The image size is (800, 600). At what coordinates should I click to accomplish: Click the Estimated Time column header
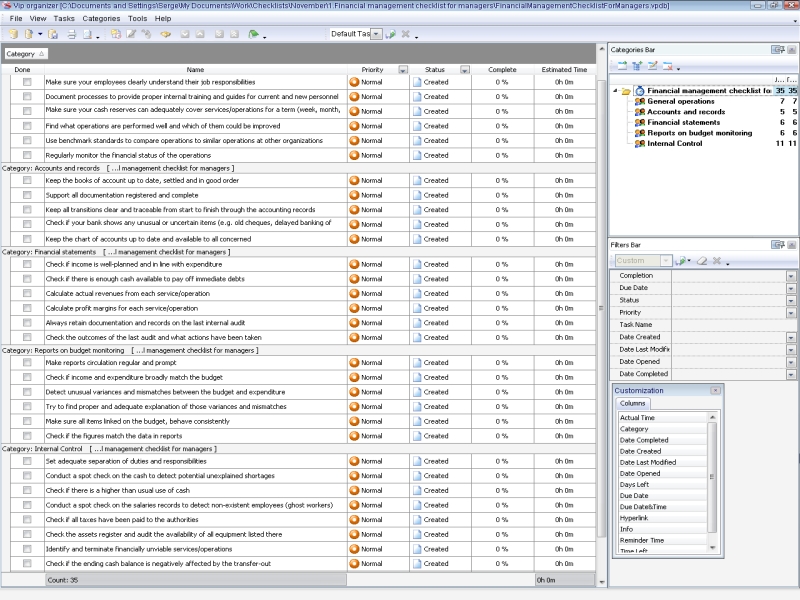pos(564,70)
